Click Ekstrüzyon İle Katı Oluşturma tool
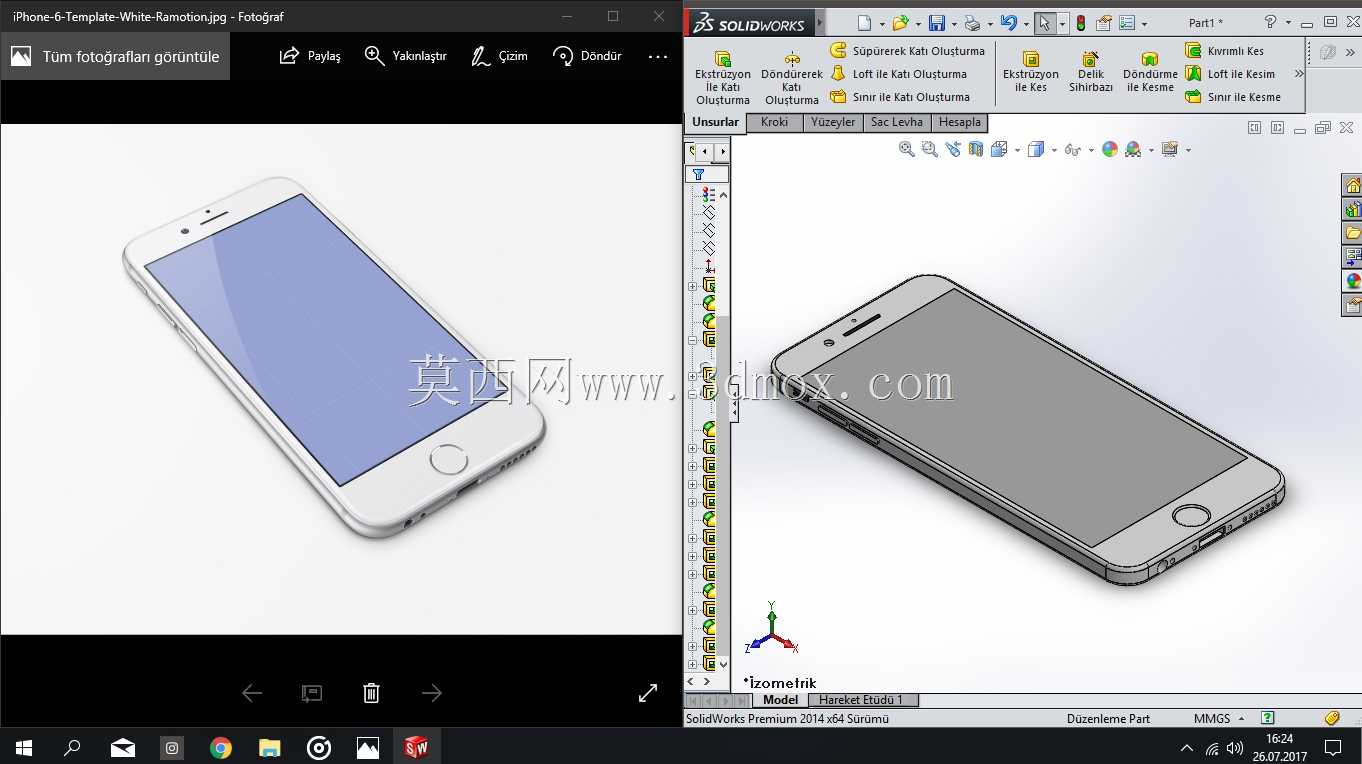This screenshot has height=764, width=1362. 723,77
